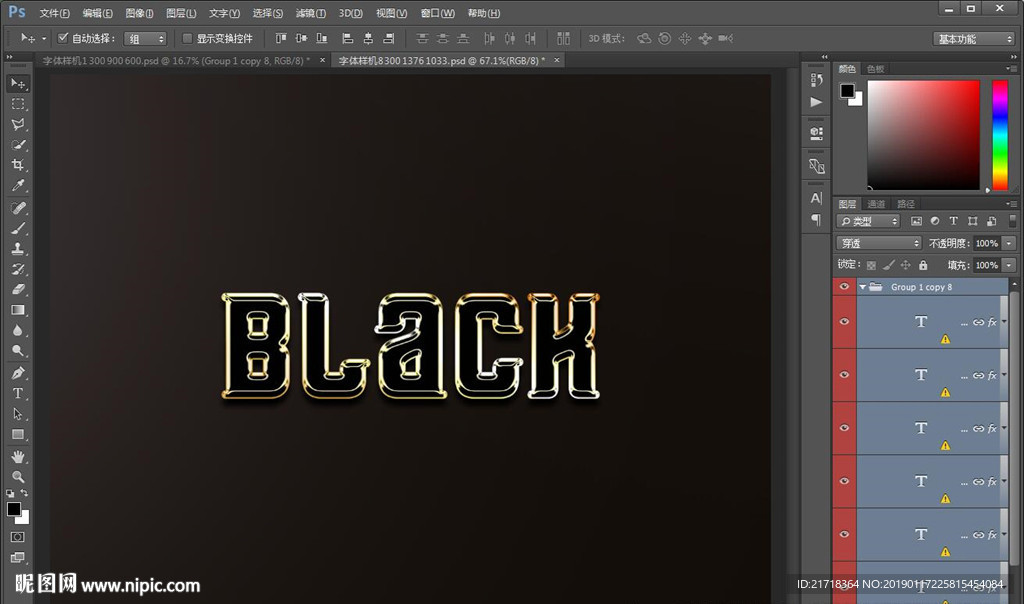Enable the 显示变换控件 checkbox
Image resolution: width=1024 pixels, height=604 pixels.
click(187, 38)
